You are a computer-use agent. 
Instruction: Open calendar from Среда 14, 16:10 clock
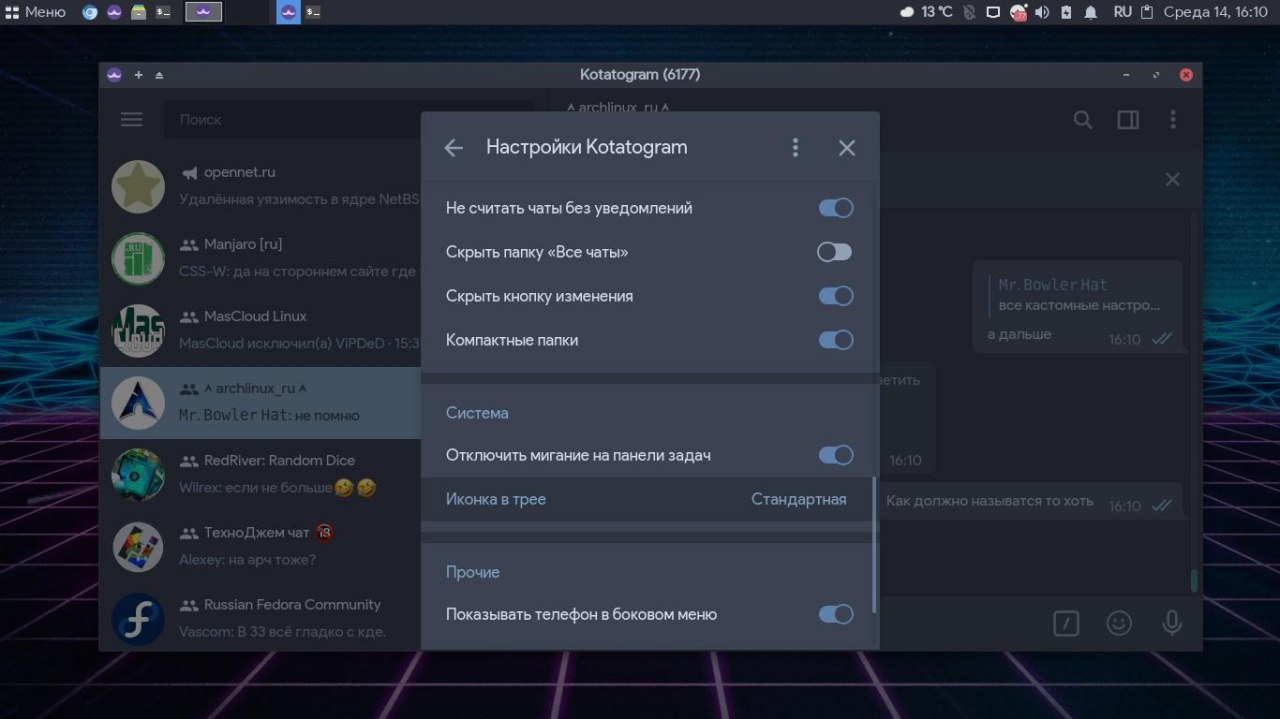click(1215, 12)
